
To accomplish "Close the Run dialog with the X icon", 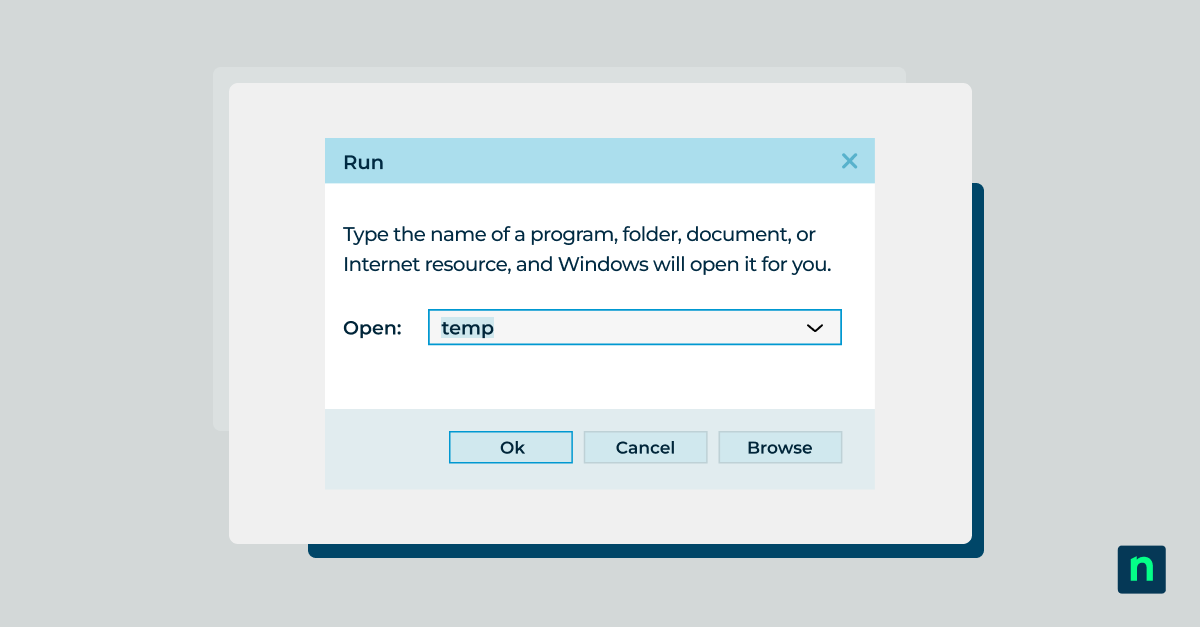I will [849, 161].
